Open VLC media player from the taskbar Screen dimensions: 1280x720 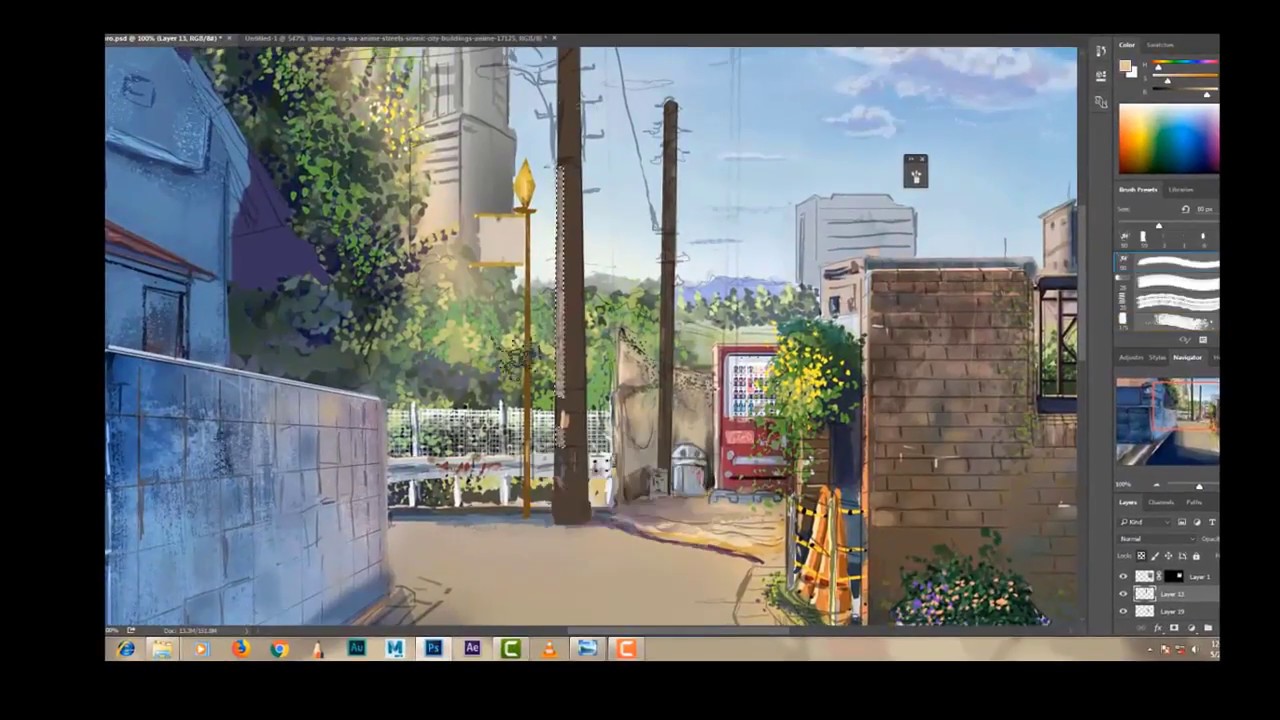(549, 649)
